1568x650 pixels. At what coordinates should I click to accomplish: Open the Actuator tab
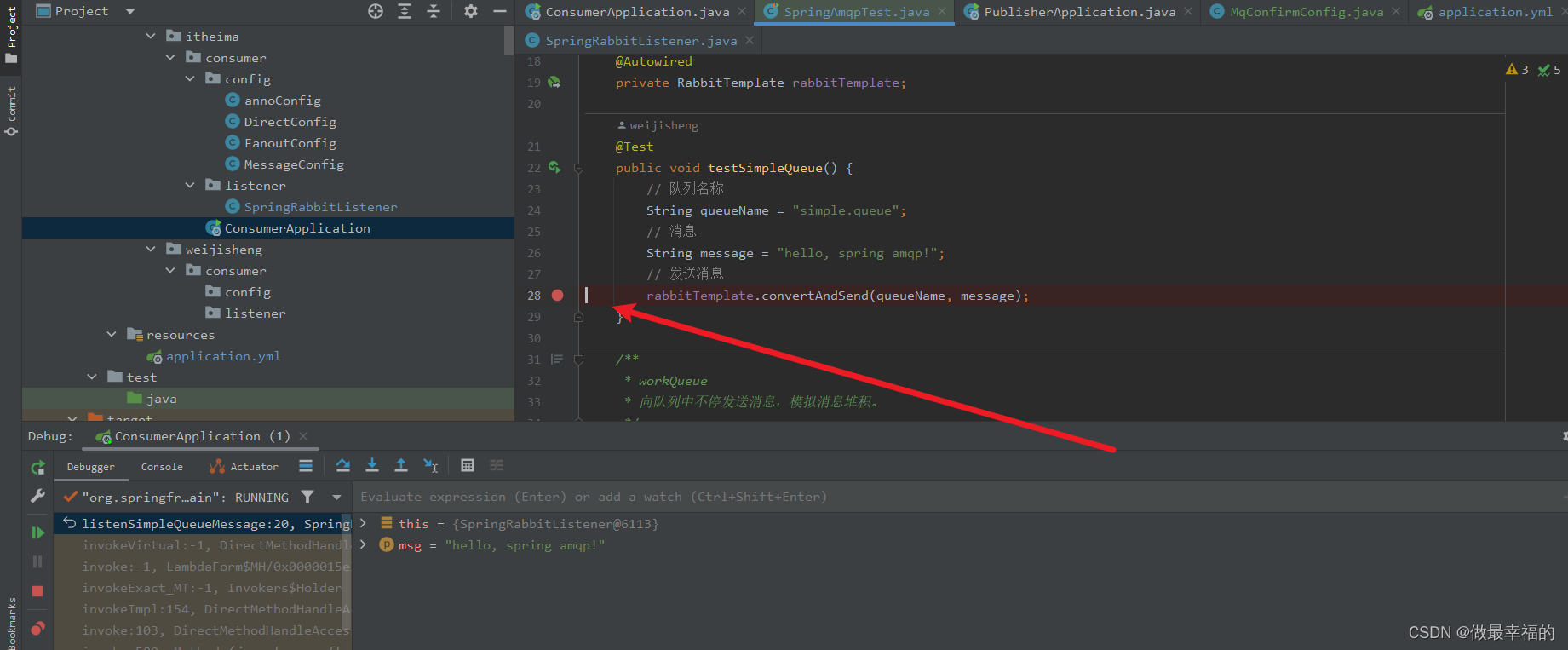(x=244, y=467)
